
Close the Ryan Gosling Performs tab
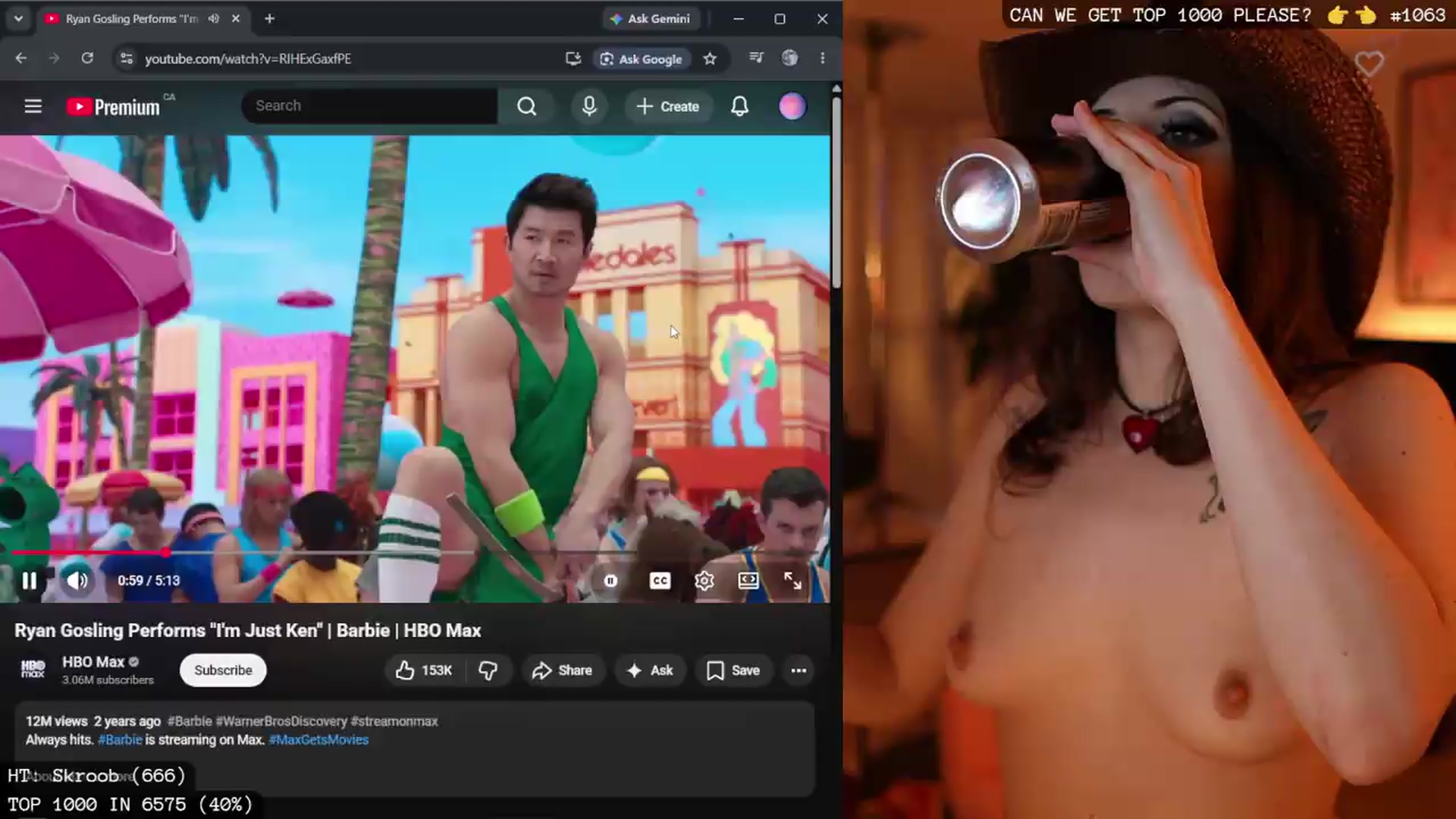(x=236, y=18)
